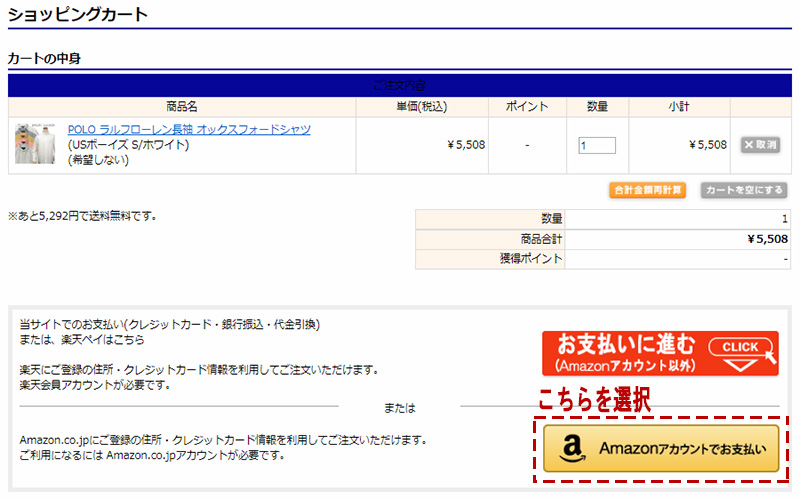Click the (希望しない) option text

pos(98,160)
